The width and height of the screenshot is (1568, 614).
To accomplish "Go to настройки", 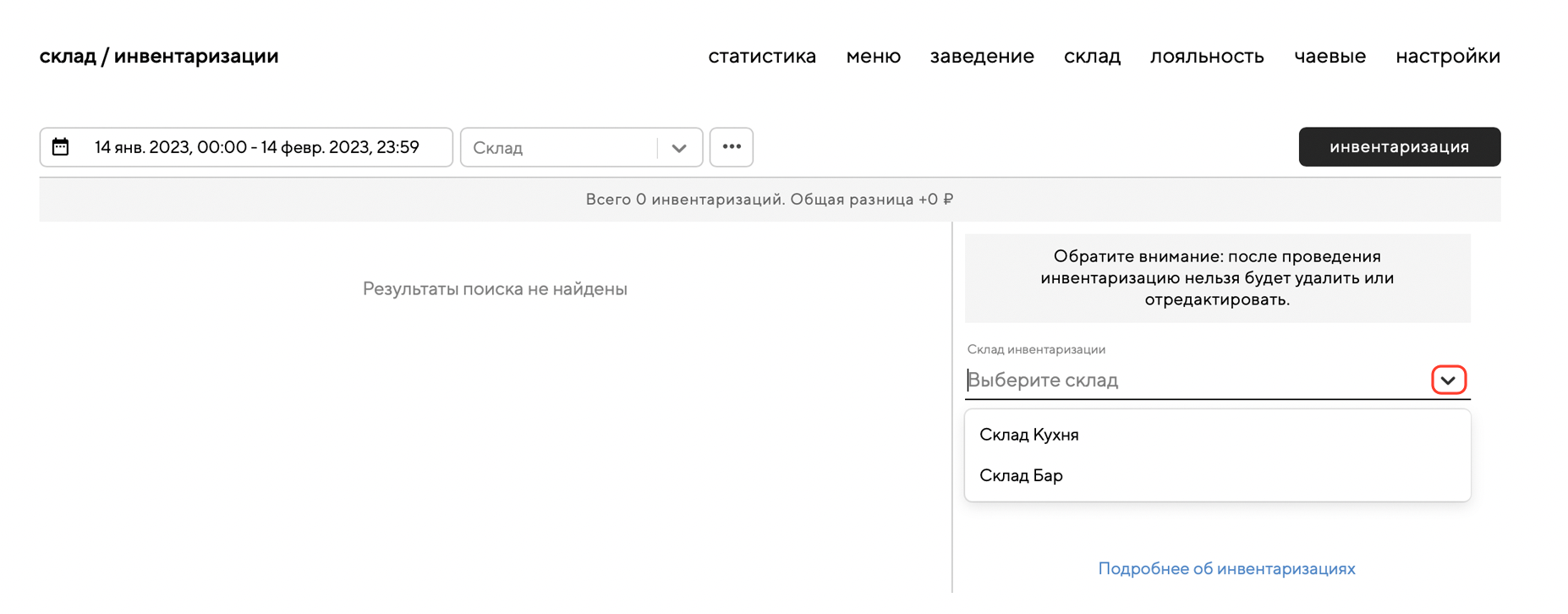I will 1447,56.
